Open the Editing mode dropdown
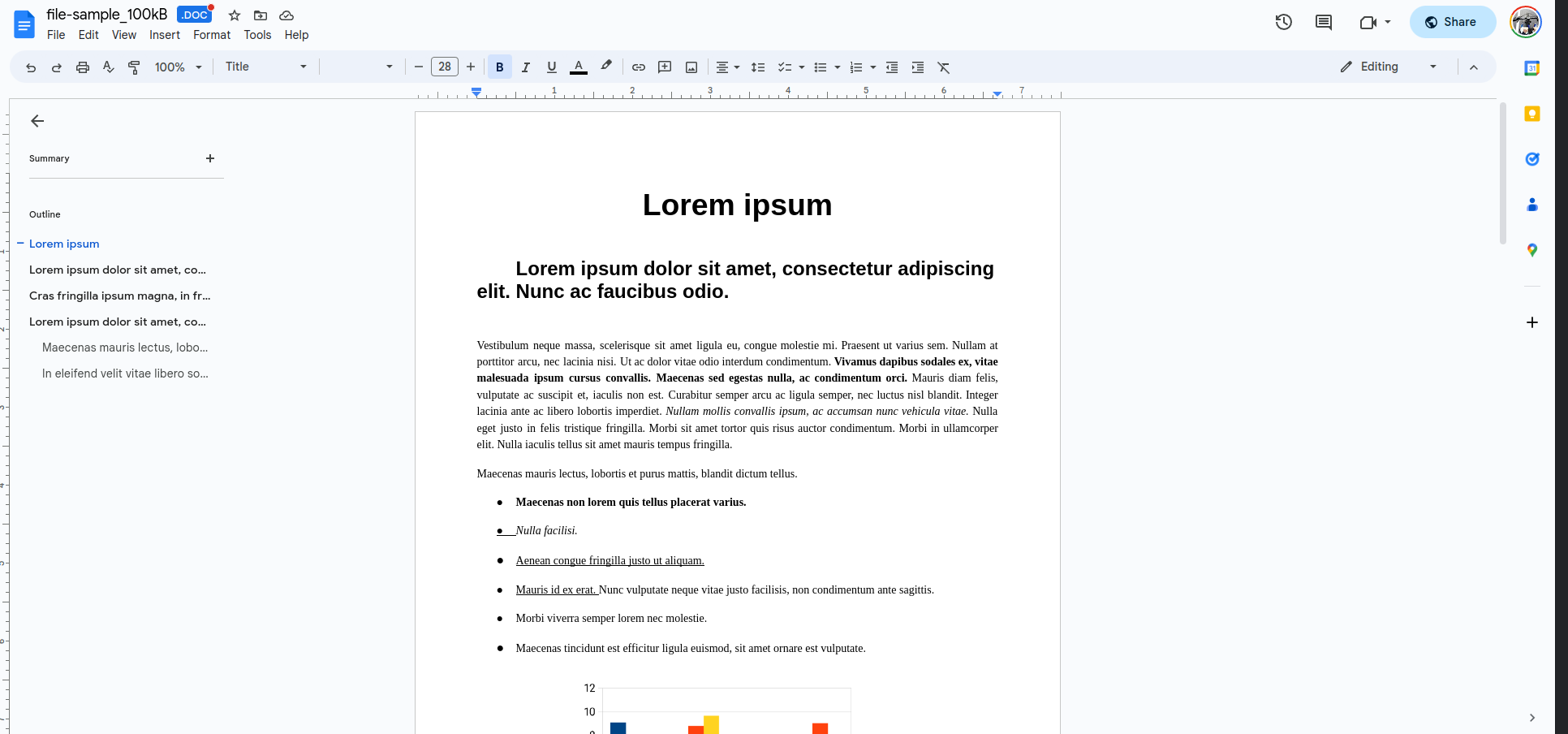 1389,67
